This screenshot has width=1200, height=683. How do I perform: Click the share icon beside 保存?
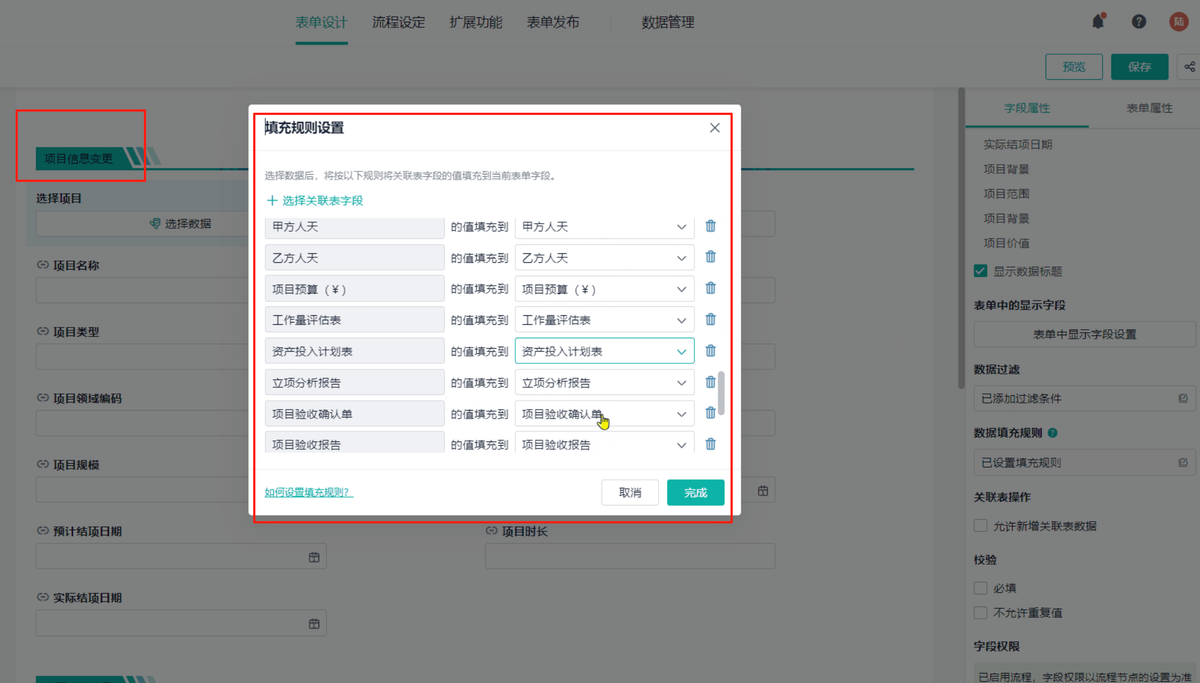coord(1189,67)
